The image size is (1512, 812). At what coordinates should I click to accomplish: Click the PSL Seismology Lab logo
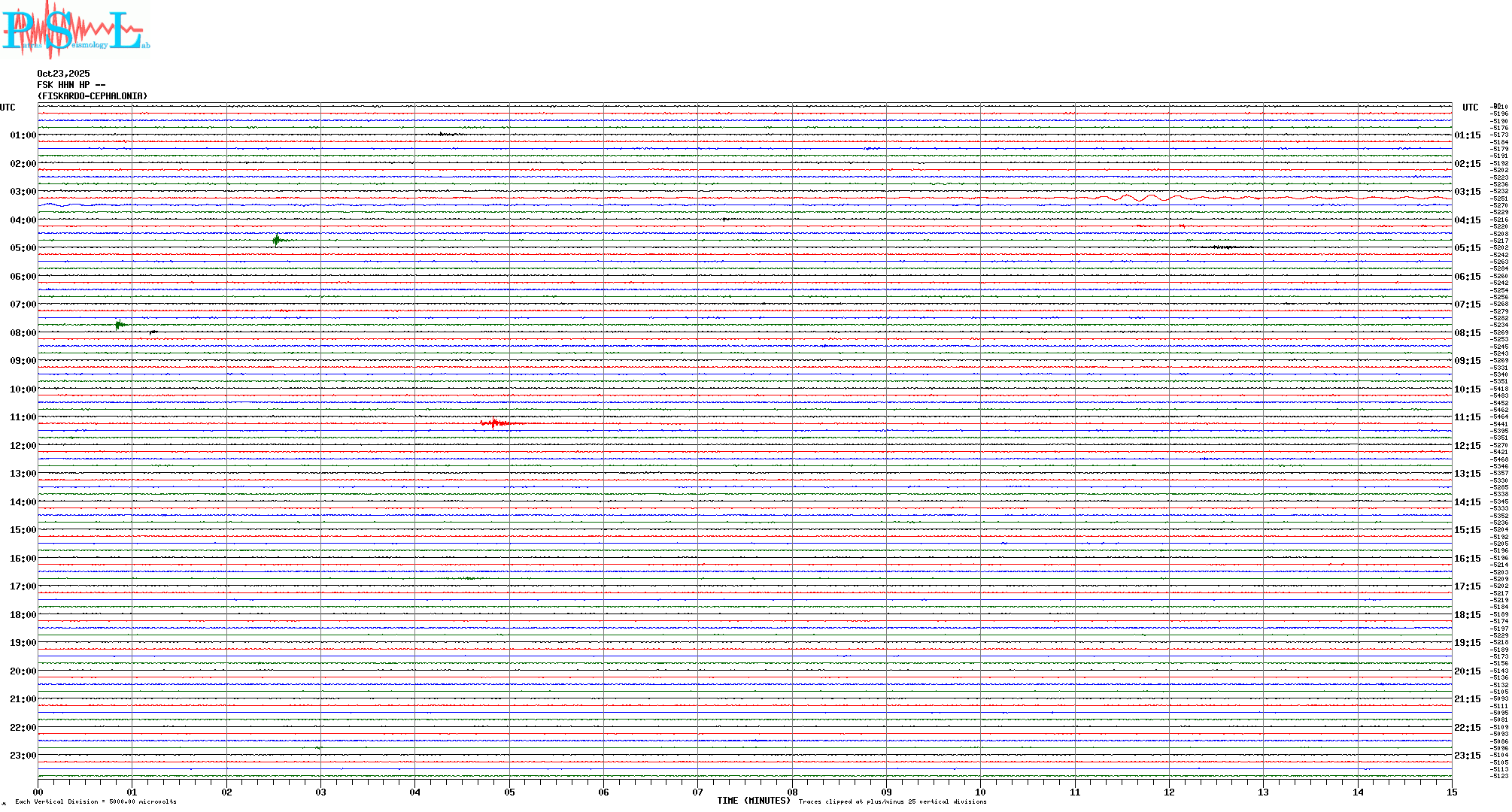tap(75, 30)
